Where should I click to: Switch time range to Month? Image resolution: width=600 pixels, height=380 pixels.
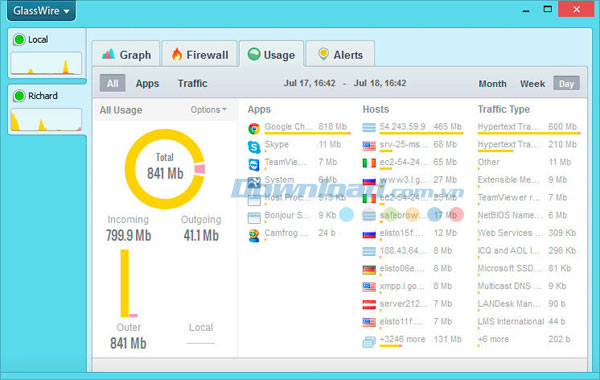click(x=492, y=84)
